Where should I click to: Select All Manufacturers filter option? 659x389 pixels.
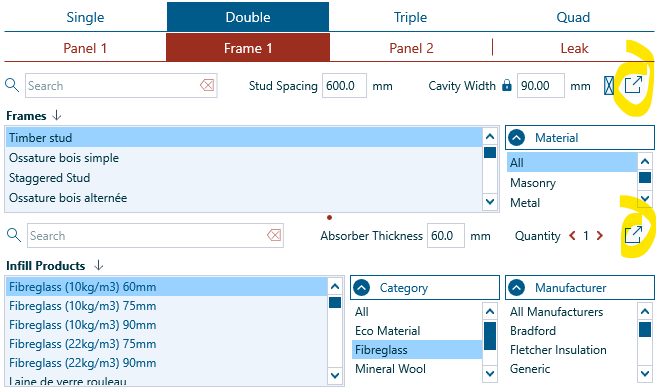572,312
